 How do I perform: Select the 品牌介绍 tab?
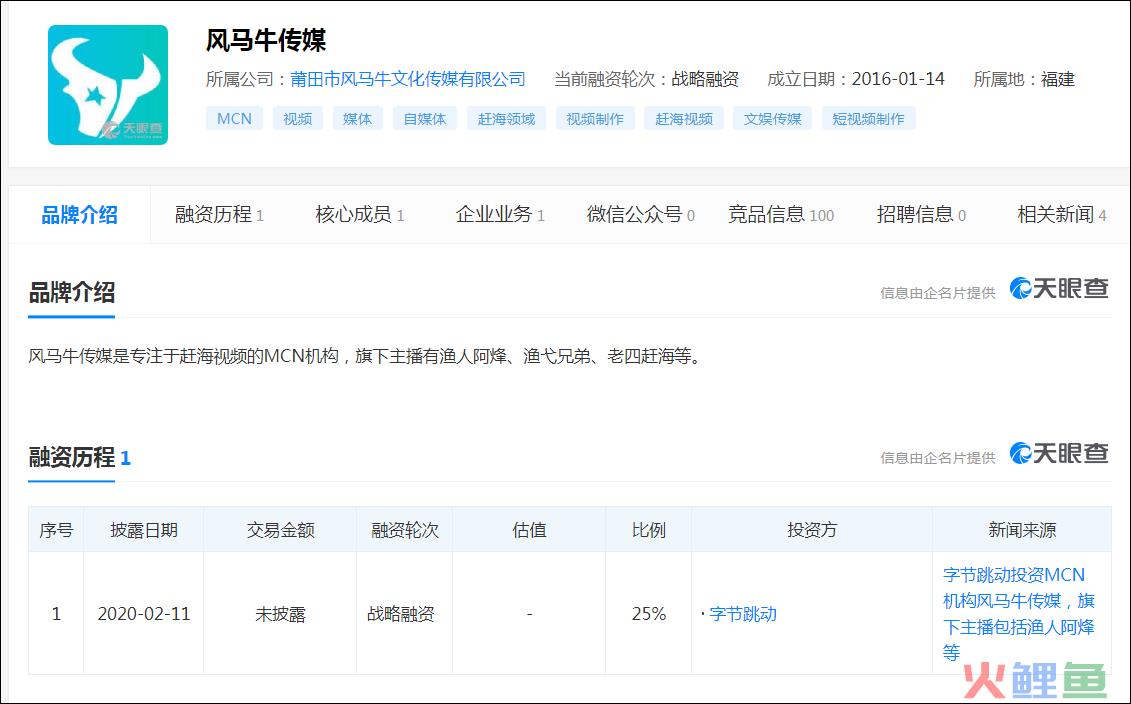(x=79, y=214)
